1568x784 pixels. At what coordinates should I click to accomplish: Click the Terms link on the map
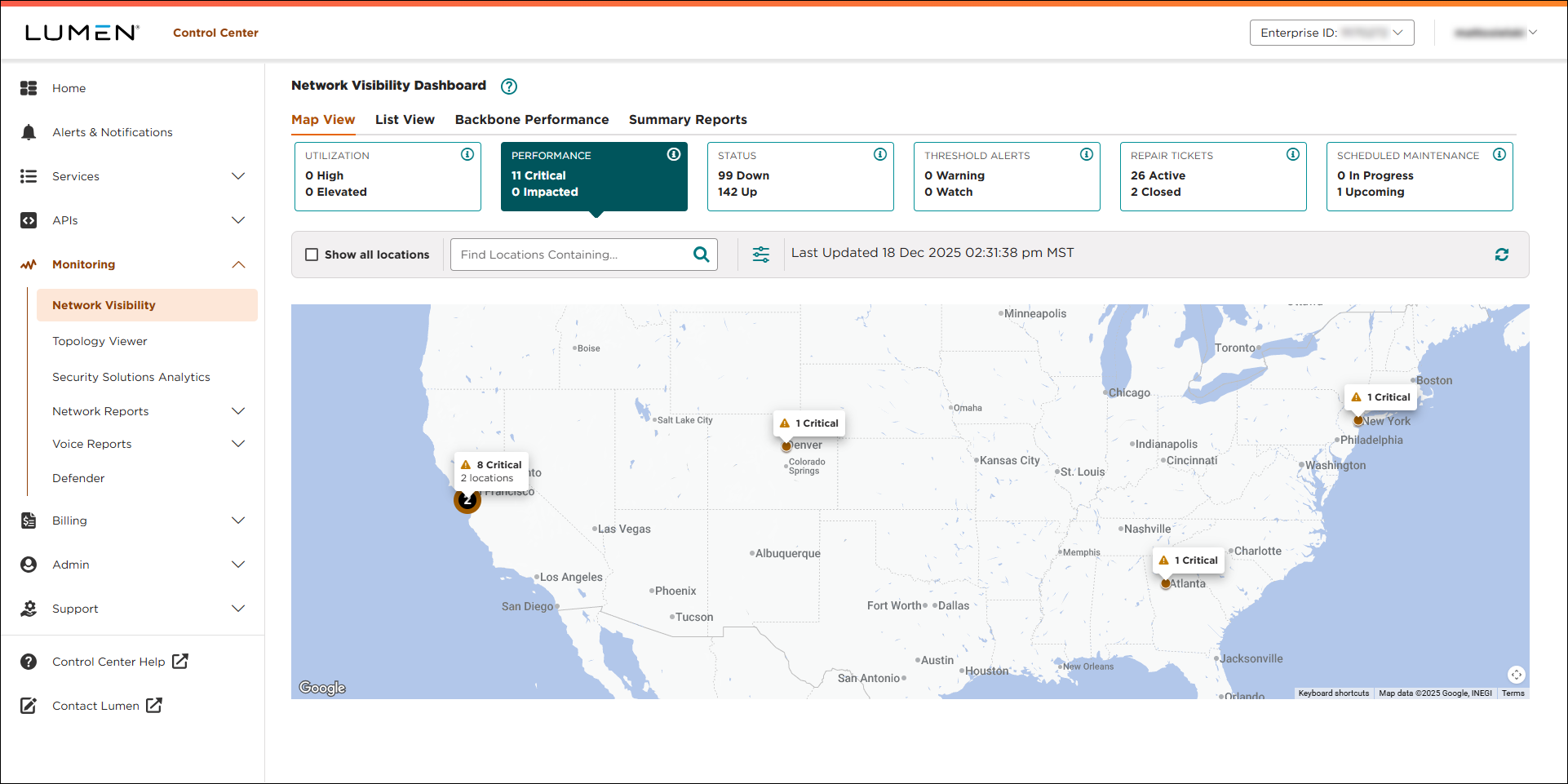(1513, 693)
